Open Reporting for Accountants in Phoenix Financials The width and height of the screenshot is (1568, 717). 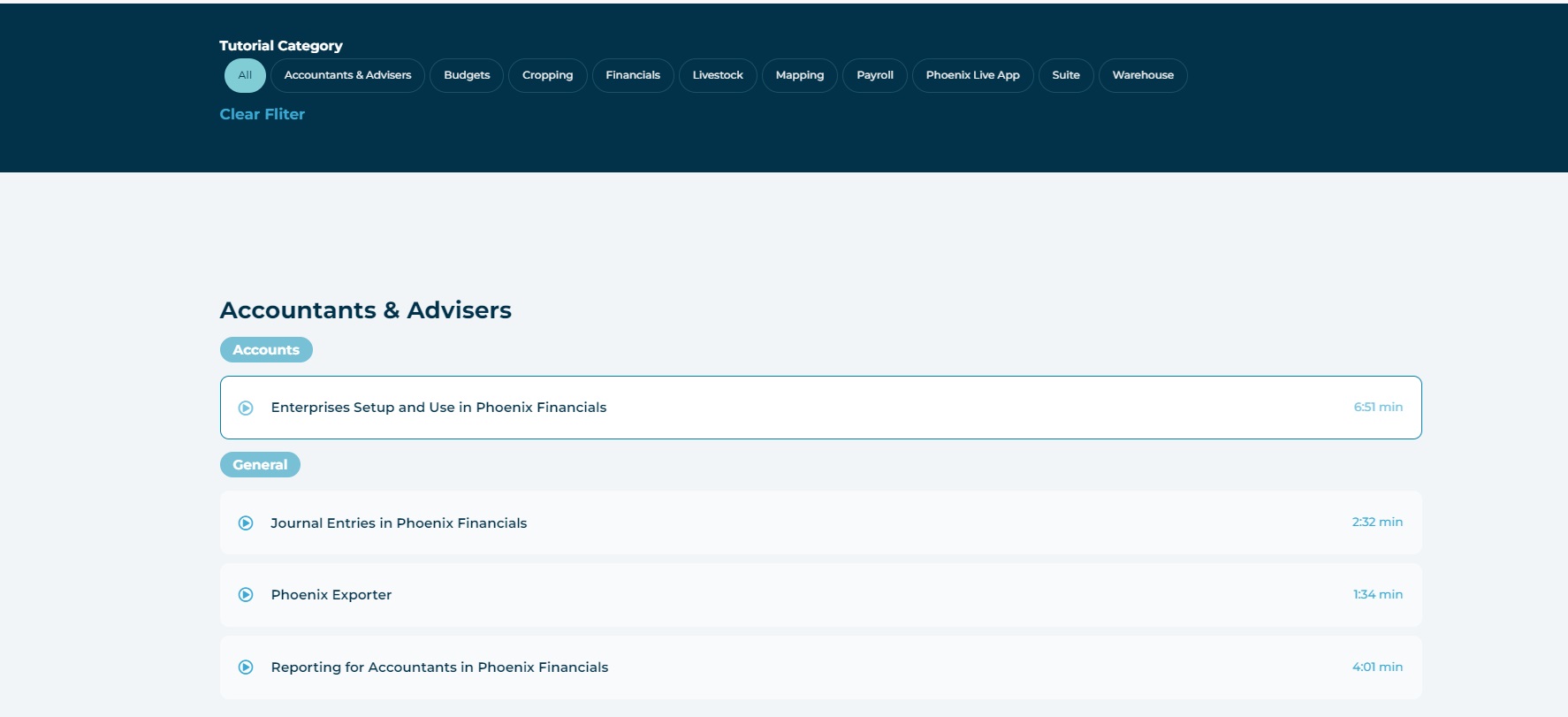pos(821,667)
